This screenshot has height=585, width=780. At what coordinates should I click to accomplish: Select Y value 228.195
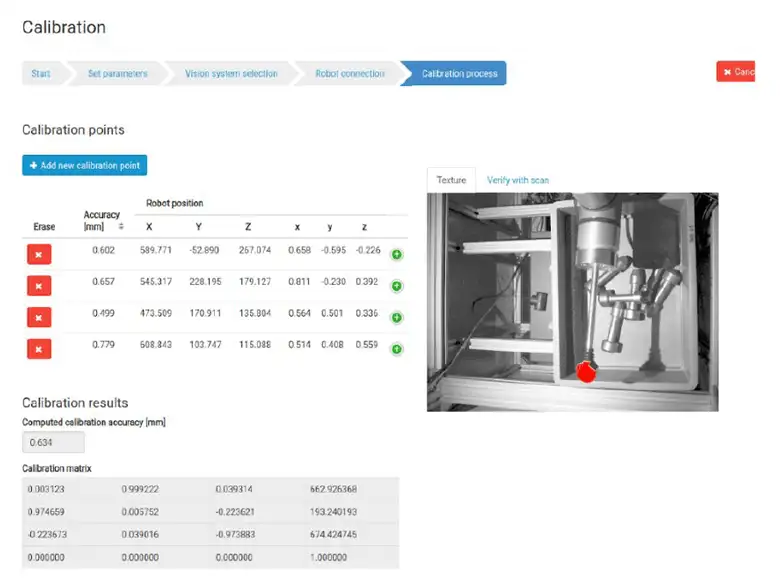pyautogui.click(x=205, y=282)
